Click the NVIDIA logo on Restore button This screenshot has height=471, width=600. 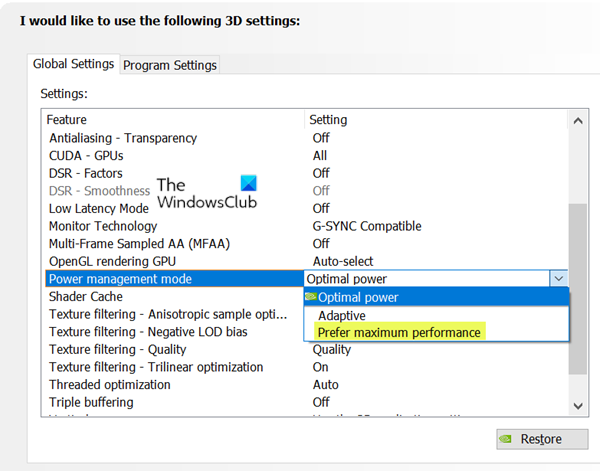point(508,439)
